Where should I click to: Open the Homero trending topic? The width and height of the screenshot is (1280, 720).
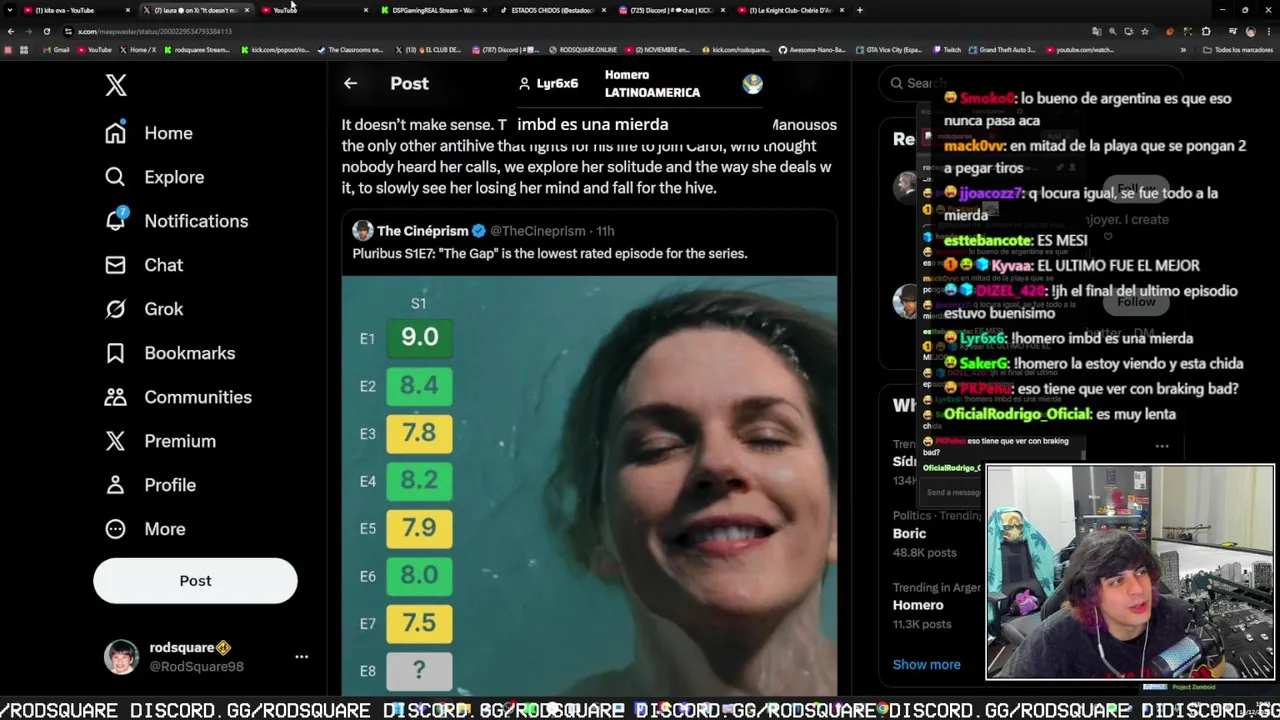pyautogui.click(x=918, y=605)
